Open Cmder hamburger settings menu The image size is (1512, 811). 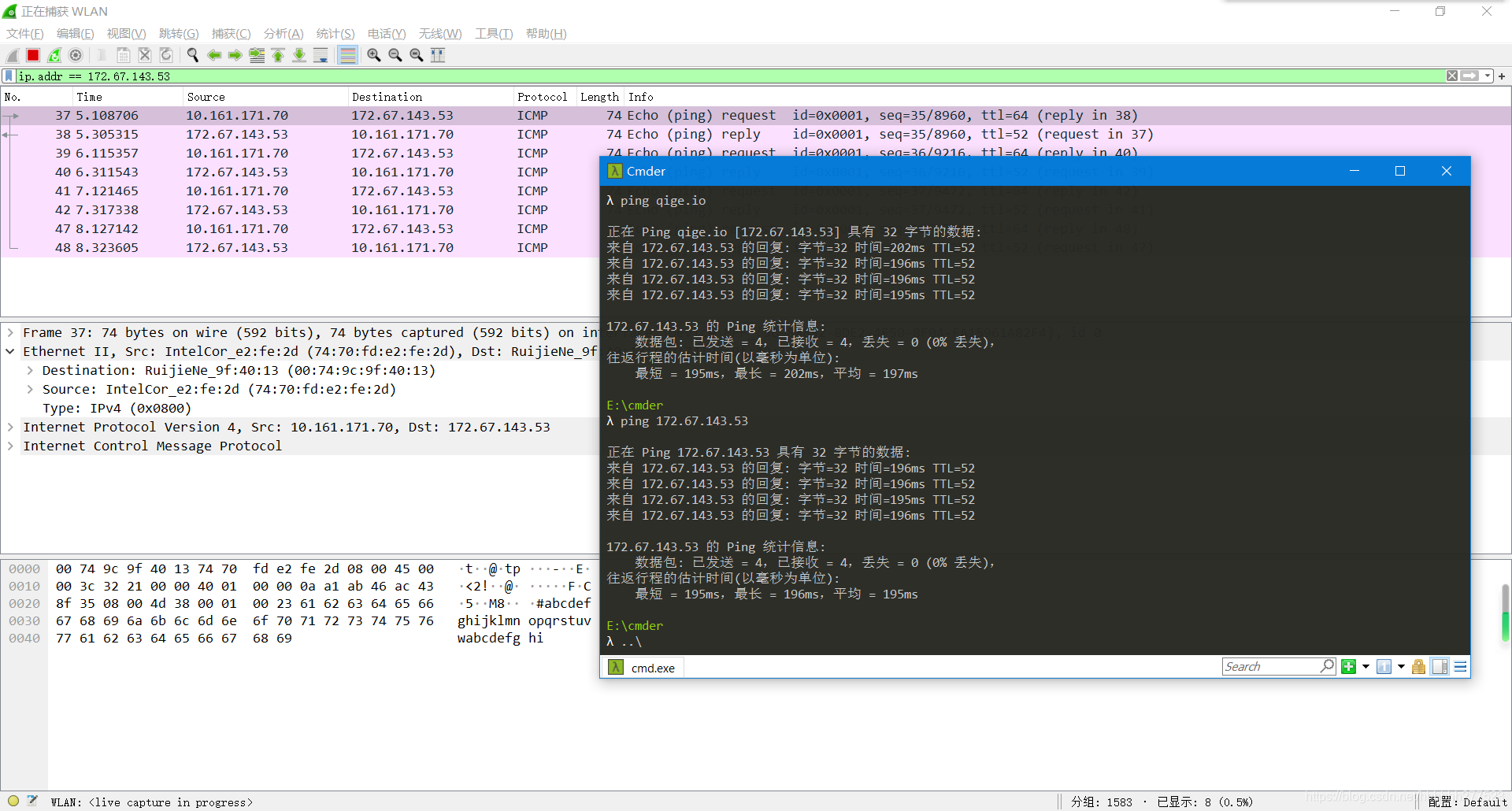(1460, 667)
